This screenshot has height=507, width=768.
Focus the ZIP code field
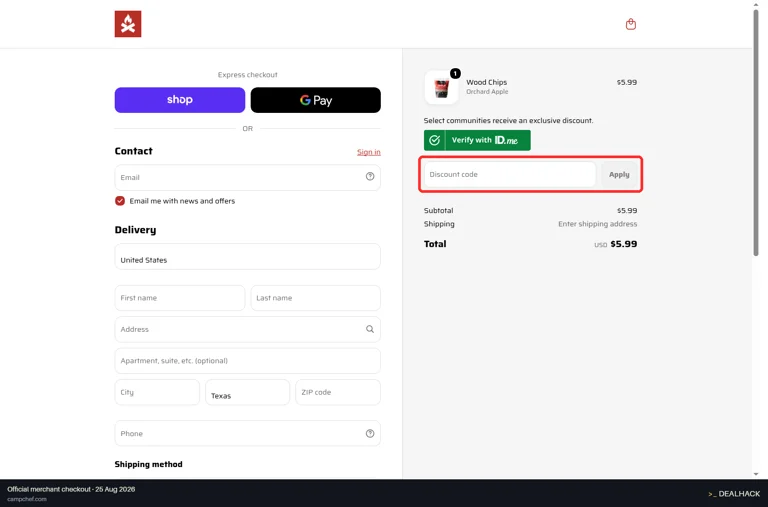click(x=338, y=392)
